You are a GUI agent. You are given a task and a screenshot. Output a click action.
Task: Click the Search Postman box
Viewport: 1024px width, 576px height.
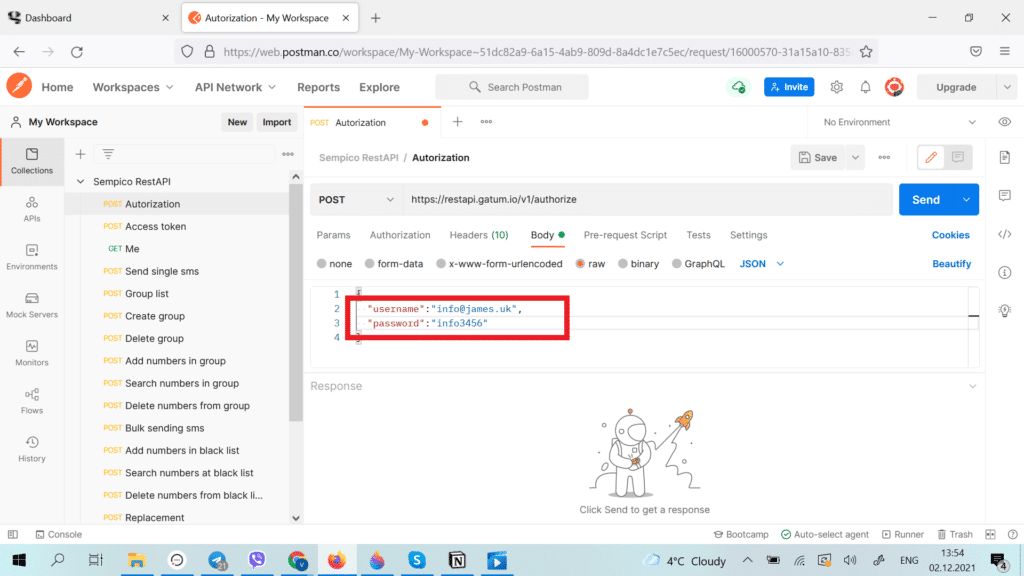point(512,87)
